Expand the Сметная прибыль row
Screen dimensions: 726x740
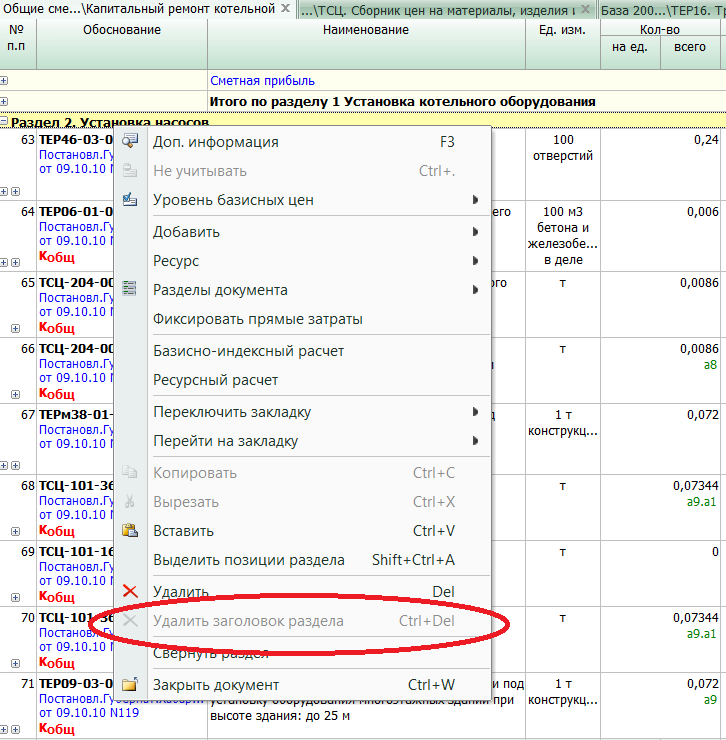(5, 81)
